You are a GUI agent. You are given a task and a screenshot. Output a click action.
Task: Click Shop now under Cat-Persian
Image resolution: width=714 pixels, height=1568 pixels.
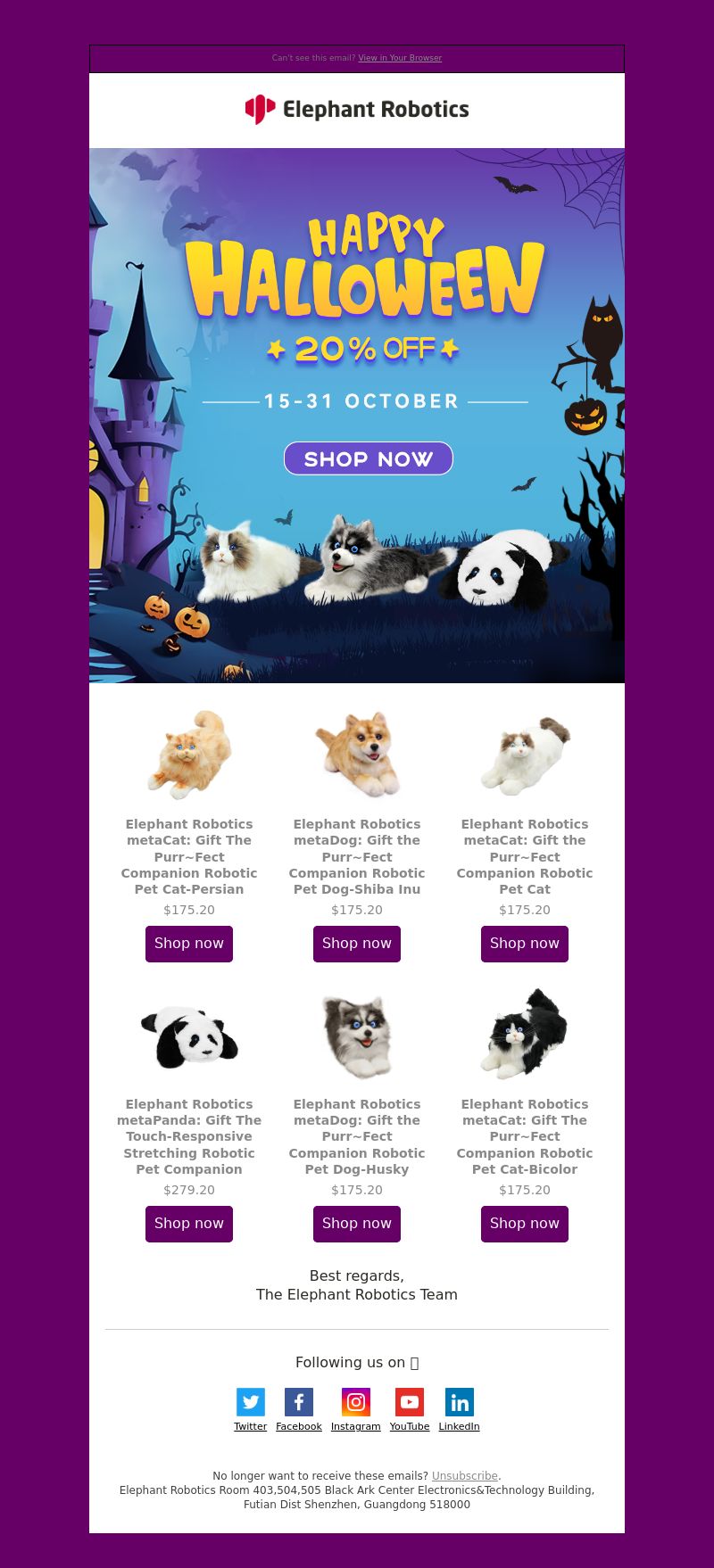coord(189,944)
